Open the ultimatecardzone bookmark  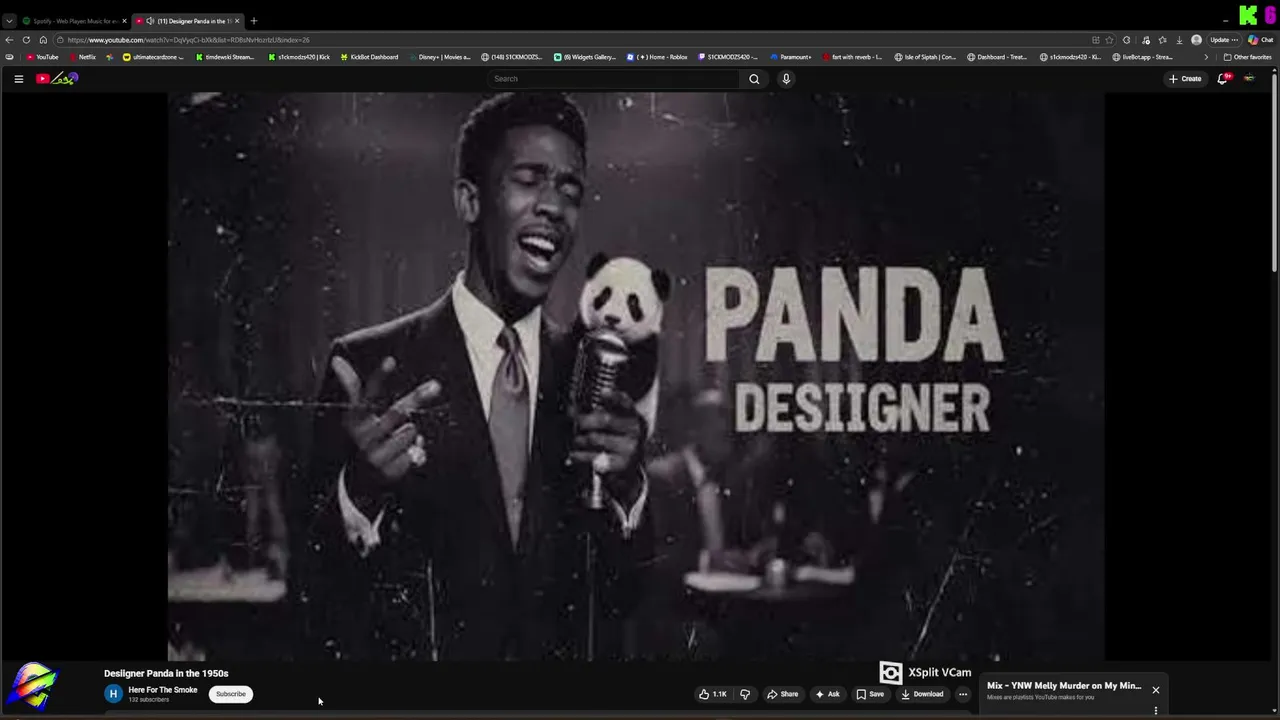coord(153,57)
